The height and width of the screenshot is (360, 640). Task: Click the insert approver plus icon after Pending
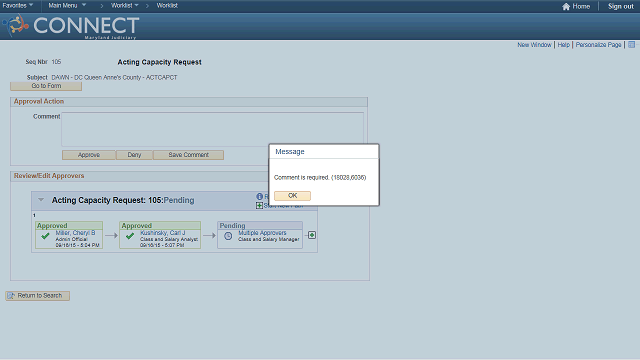coord(312,235)
